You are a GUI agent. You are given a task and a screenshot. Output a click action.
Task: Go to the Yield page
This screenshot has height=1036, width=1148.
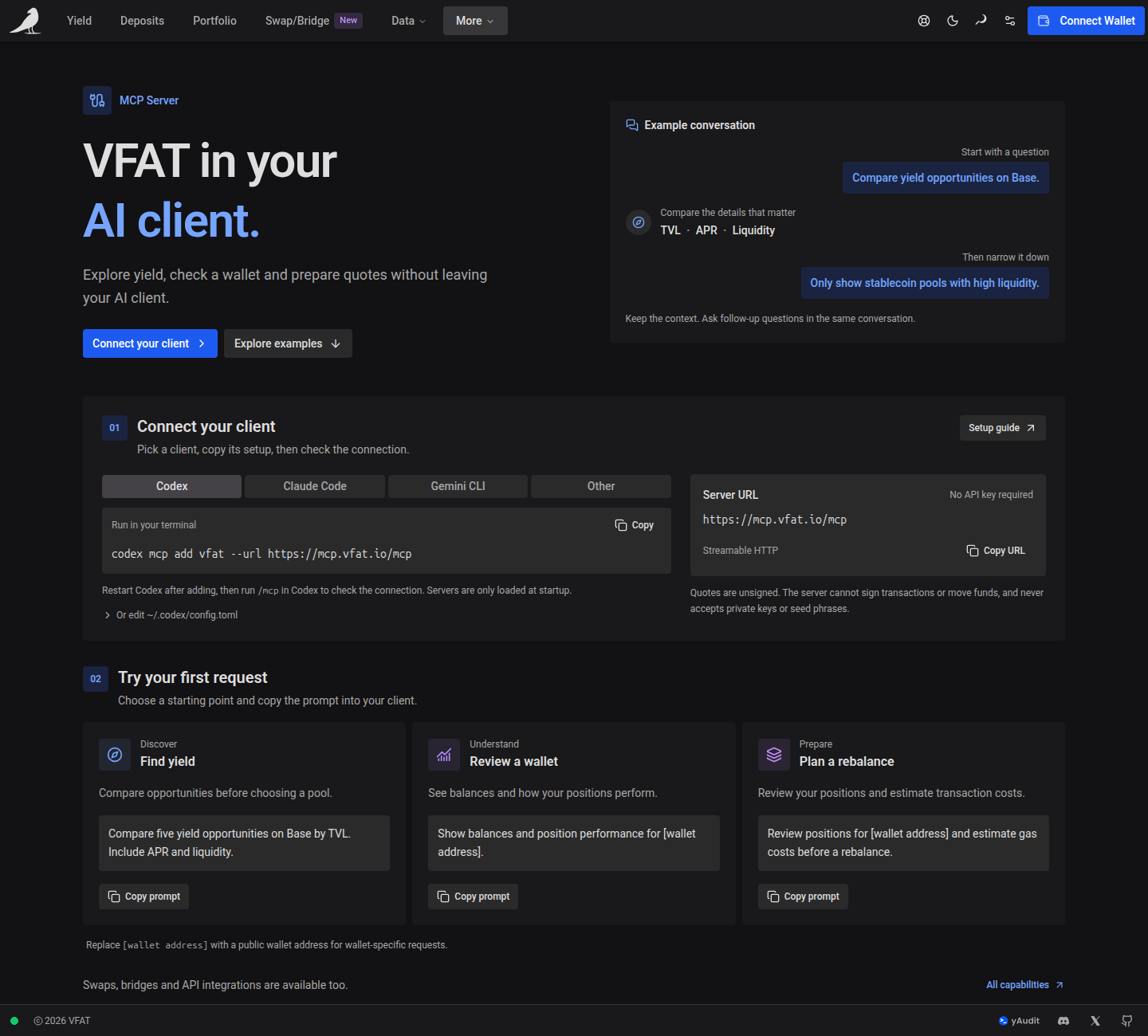pos(79,21)
